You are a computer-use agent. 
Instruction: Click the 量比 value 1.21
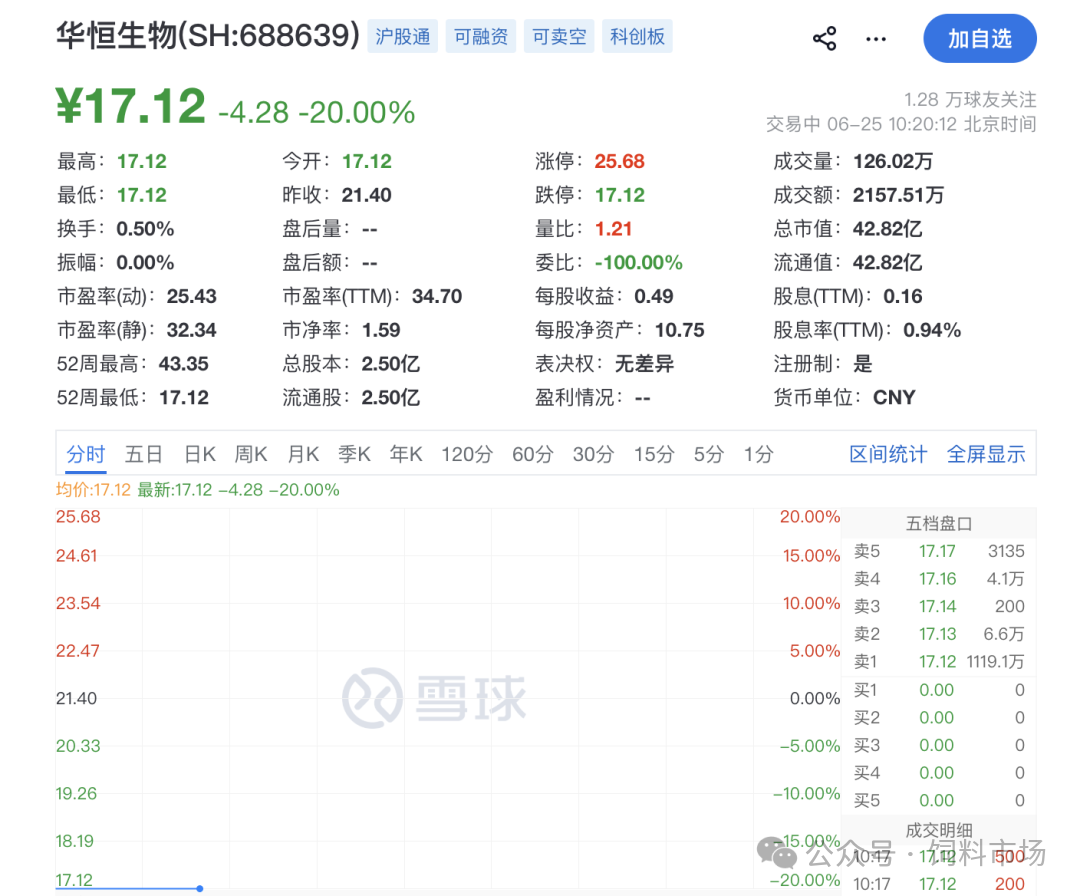(613, 229)
